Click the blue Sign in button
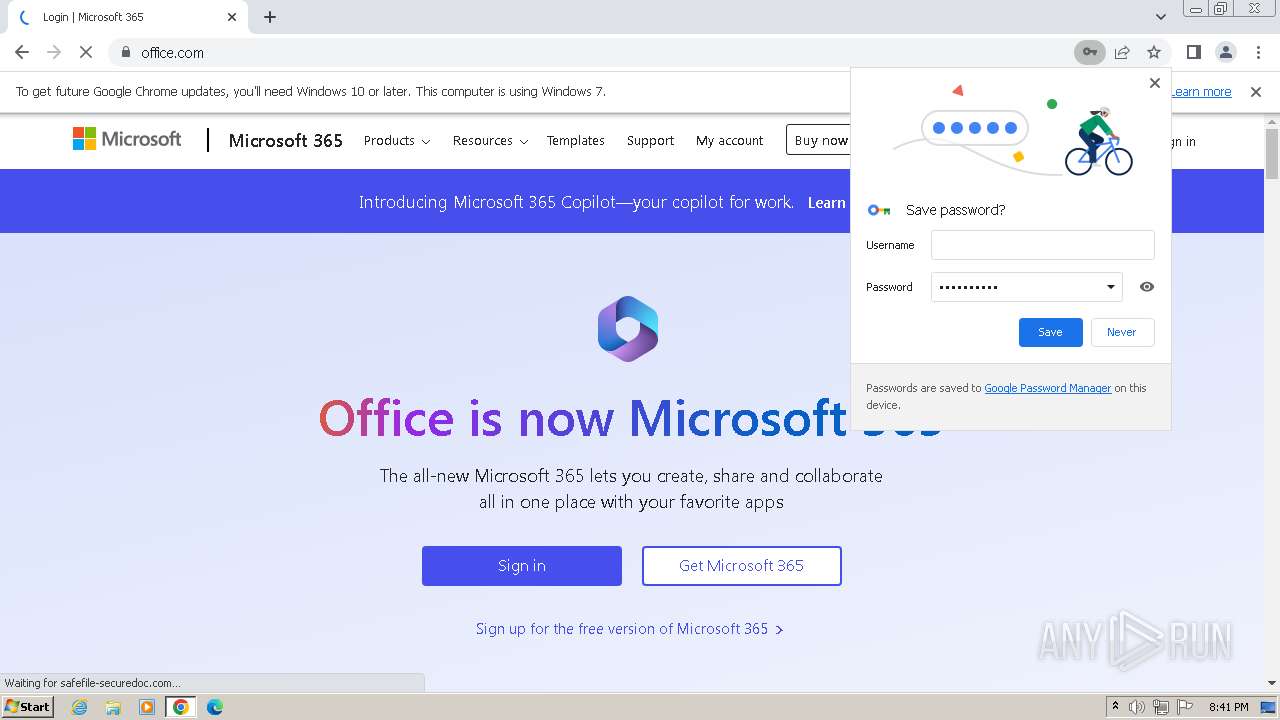 click(522, 566)
